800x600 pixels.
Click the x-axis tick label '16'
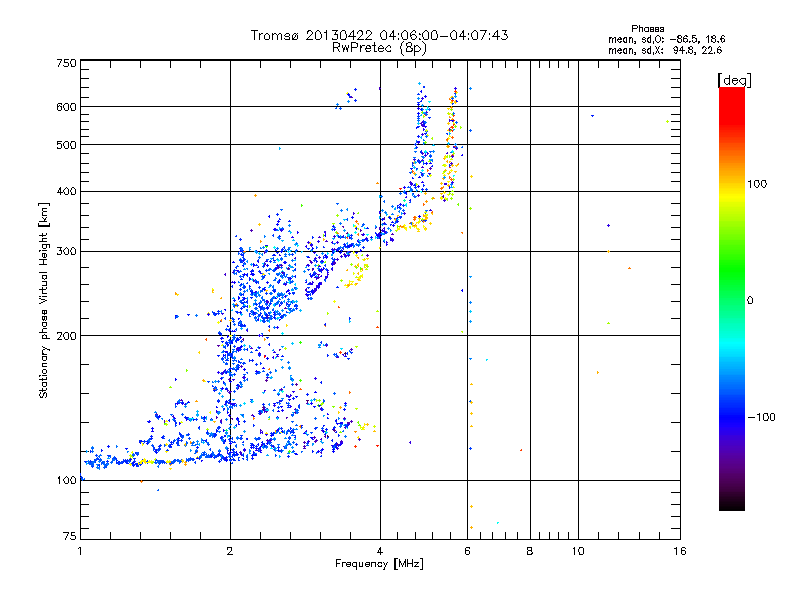pyautogui.click(x=680, y=551)
